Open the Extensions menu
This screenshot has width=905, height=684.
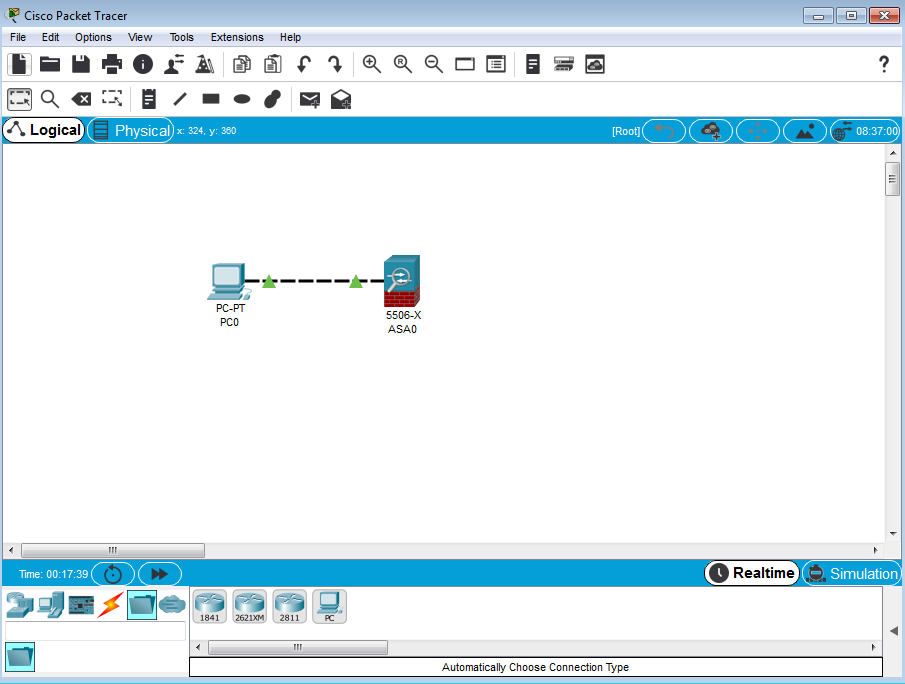pyautogui.click(x=237, y=37)
